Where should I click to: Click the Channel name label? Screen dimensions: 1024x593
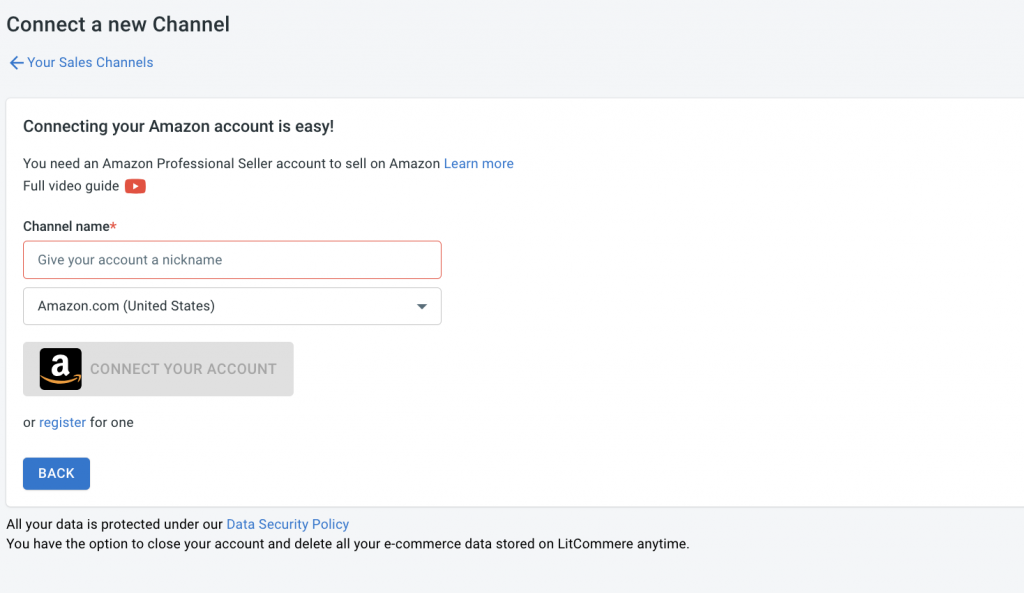pyautogui.click(x=70, y=227)
